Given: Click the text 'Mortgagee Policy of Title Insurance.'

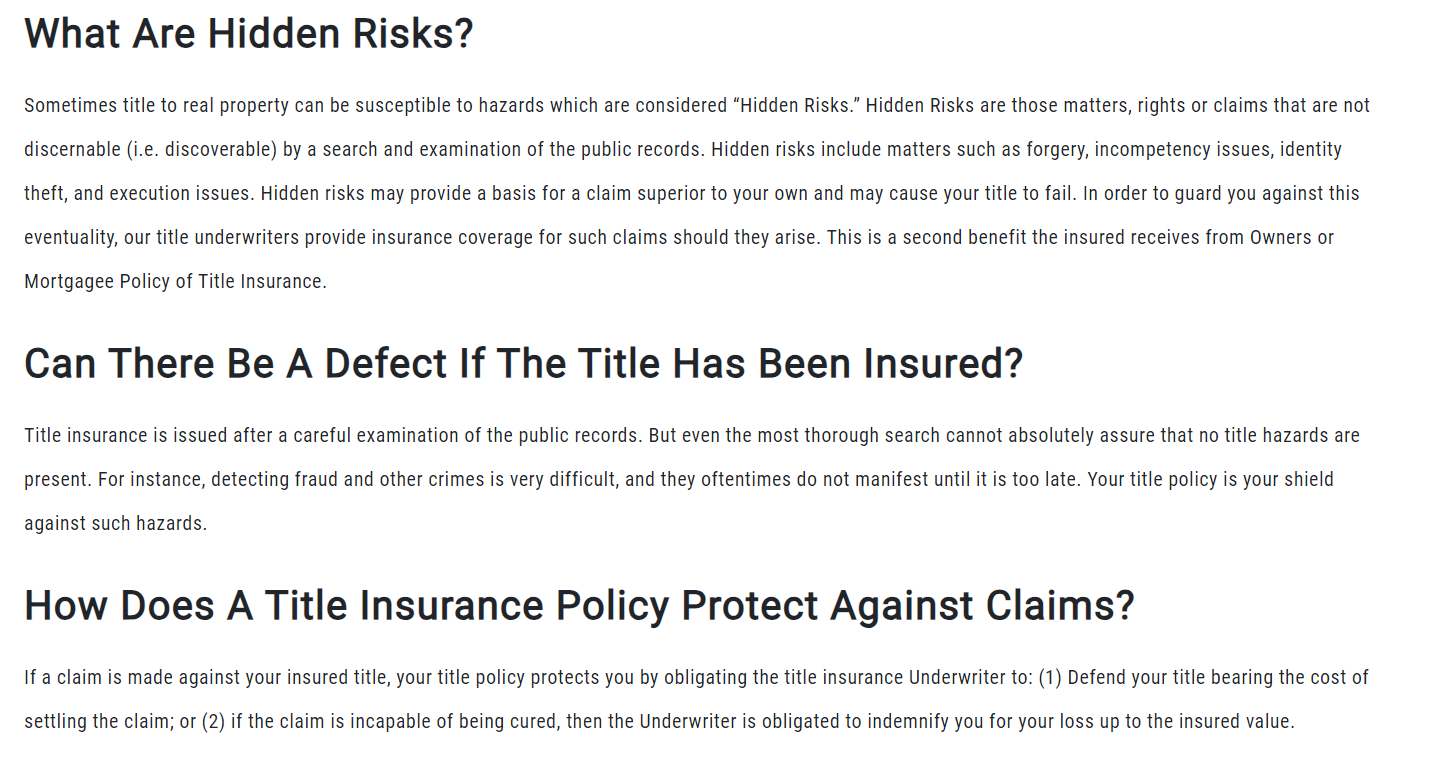Looking at the screenshot, I should 175,282.
